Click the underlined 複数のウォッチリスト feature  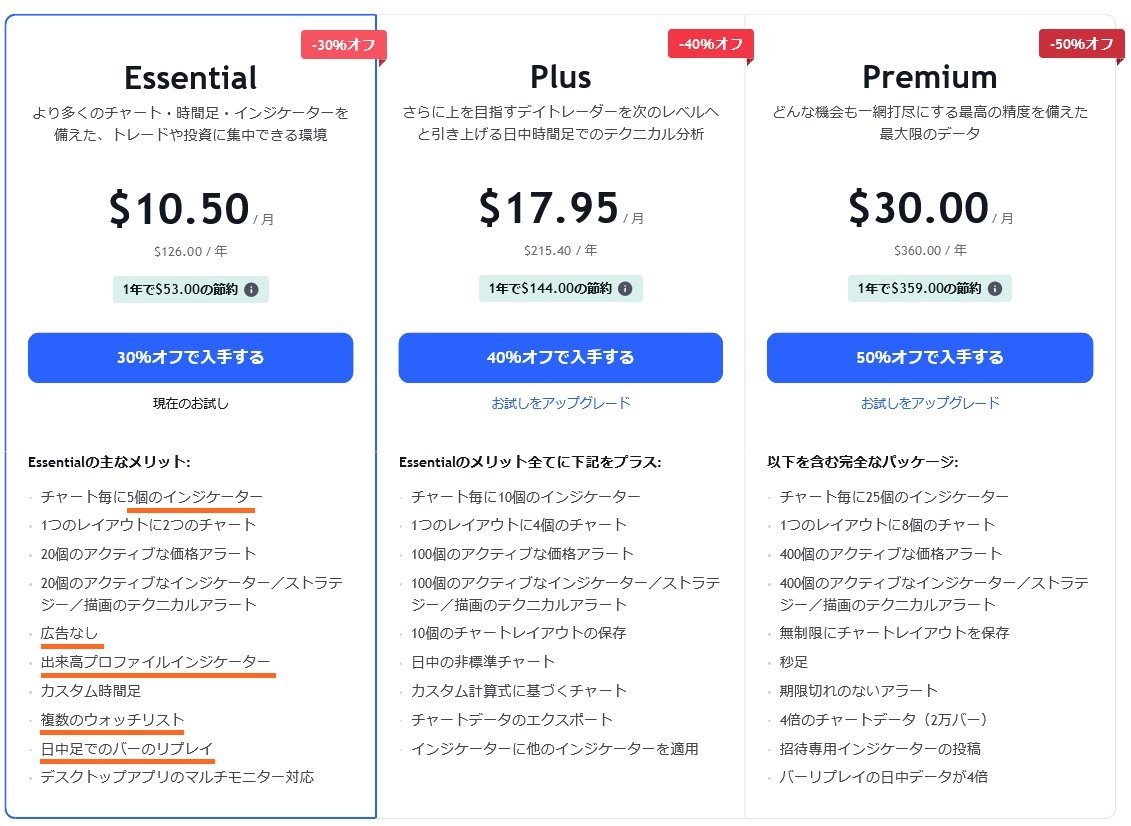coord(110,720)
